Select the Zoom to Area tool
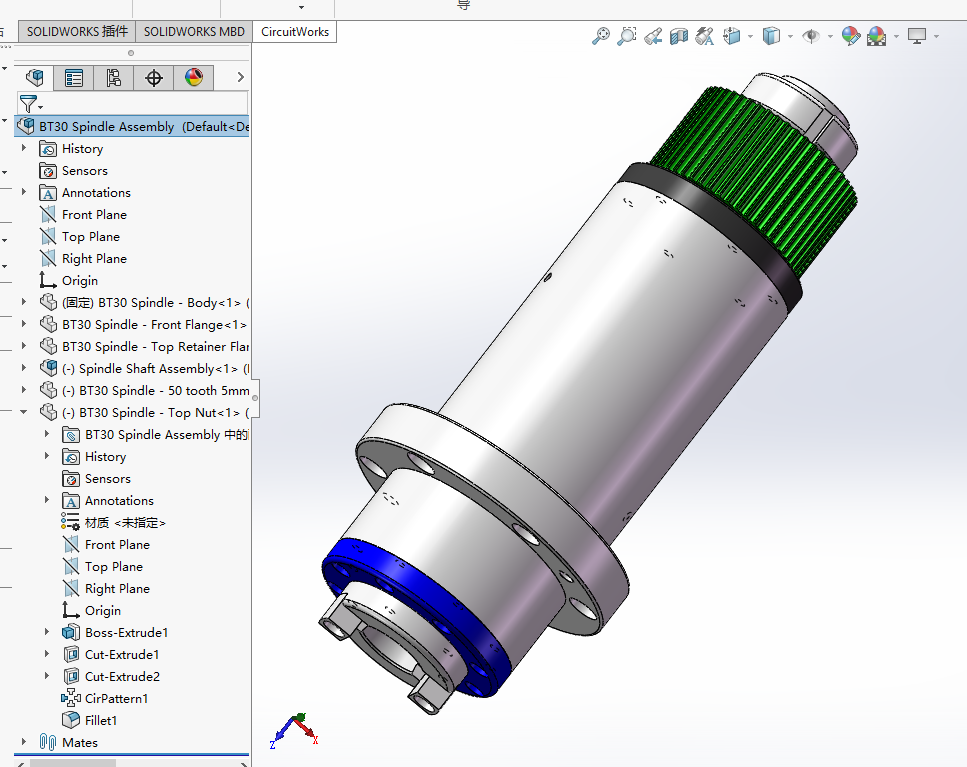Screen dimensions: 967x767 click(627, 36)
